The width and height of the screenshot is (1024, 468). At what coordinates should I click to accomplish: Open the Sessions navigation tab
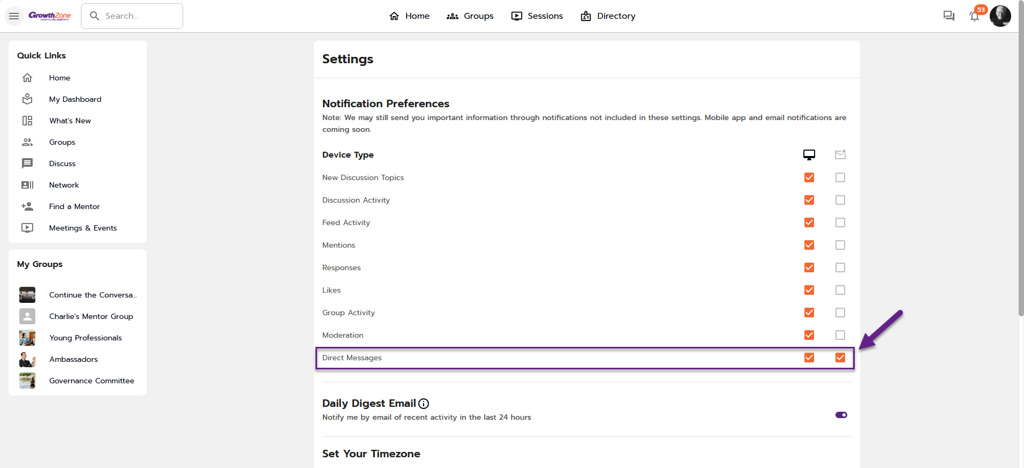pyautogui.click(x=537, y=16)
